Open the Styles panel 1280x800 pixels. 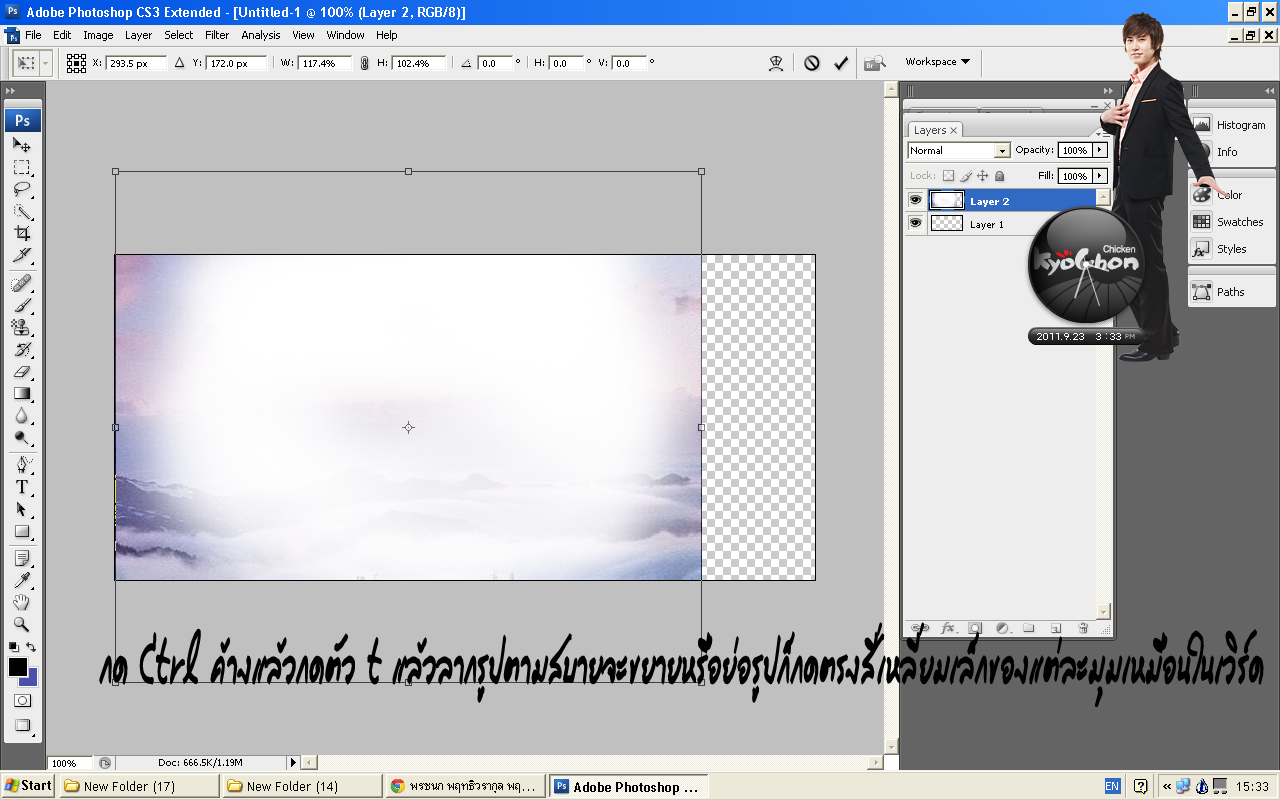tap(1232, 249)
